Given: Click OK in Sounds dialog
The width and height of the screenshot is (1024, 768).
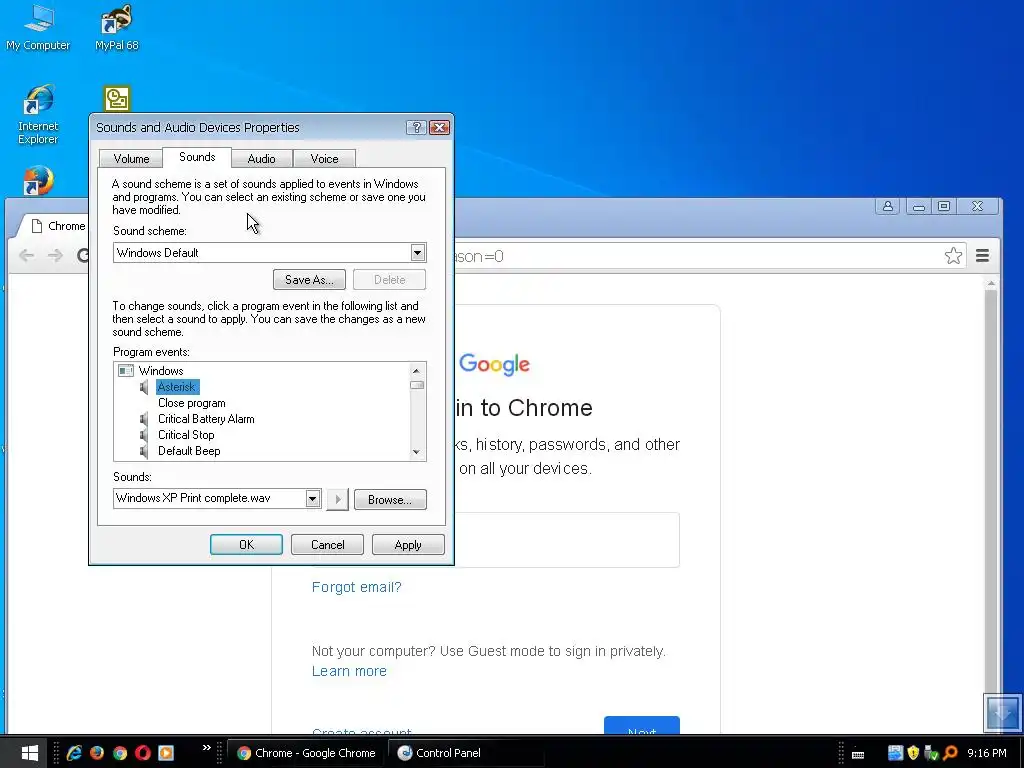Looking at the screenshot, I should (246, 545).
